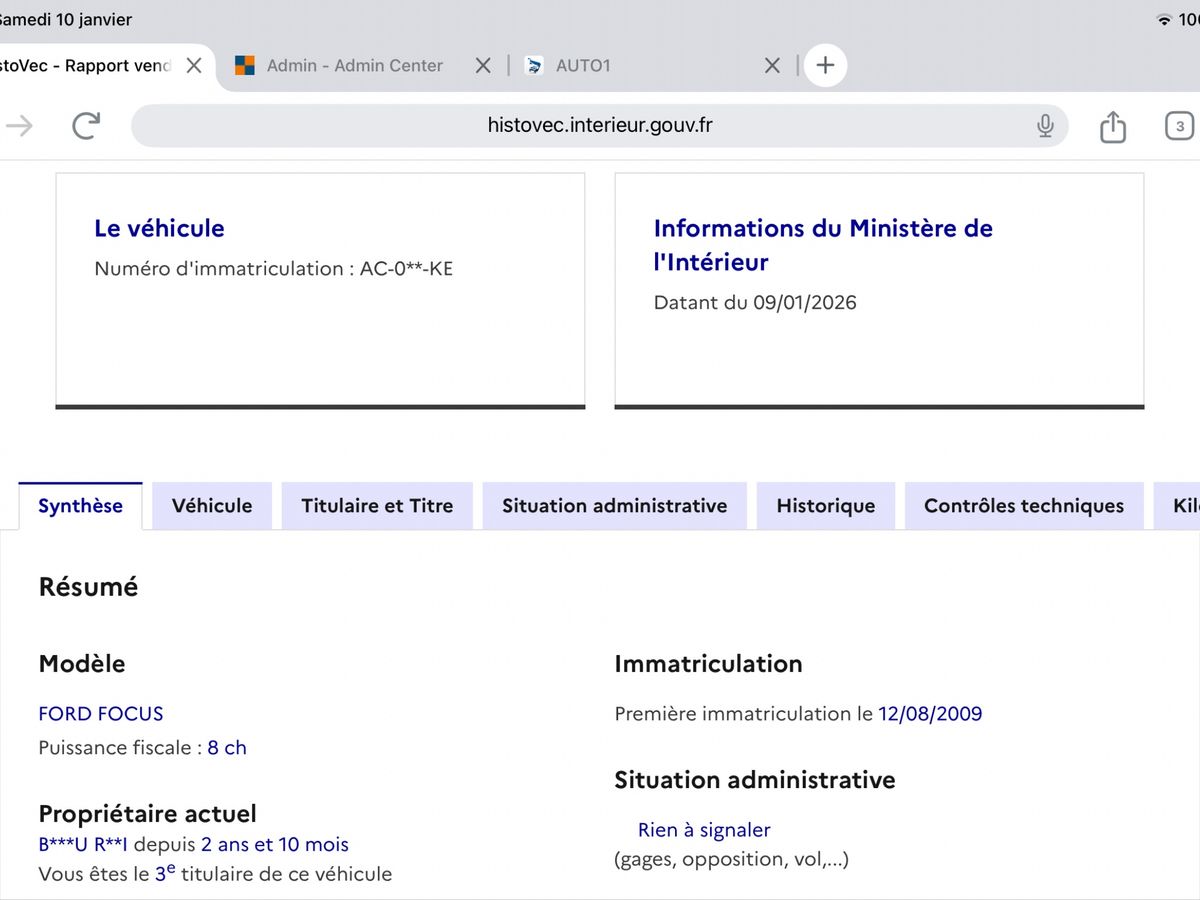Close the Admin Center browser tab

pos(482,65)
